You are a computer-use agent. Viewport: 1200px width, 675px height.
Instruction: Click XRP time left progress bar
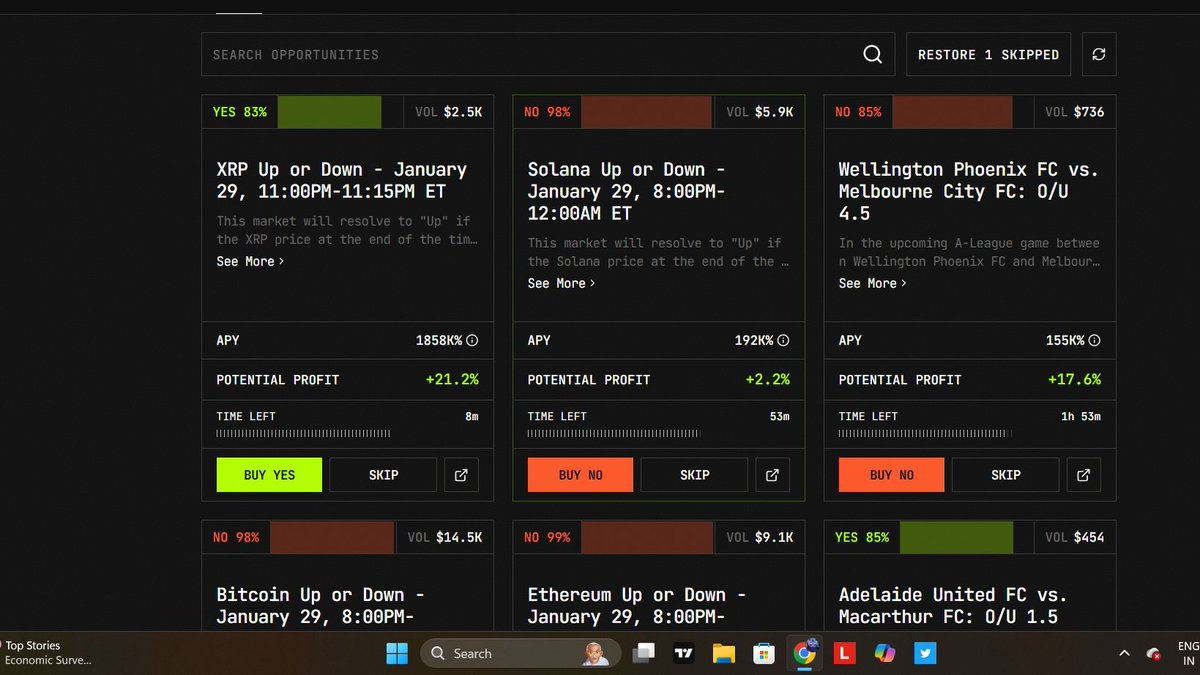[303, 434]
